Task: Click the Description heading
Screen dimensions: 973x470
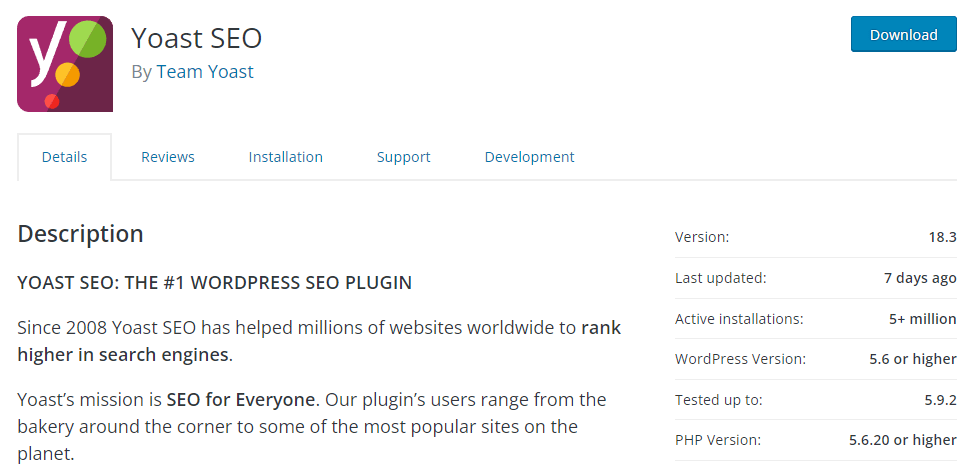Action: point(81,234)
